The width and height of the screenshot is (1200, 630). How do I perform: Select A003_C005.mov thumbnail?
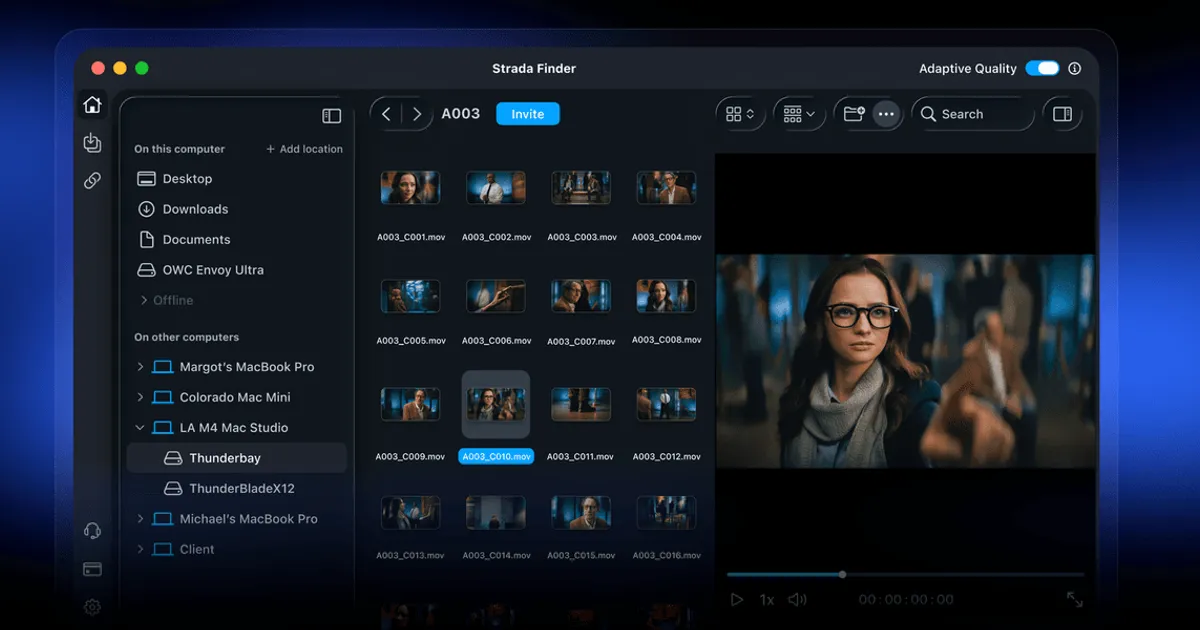tap(410, 296)
